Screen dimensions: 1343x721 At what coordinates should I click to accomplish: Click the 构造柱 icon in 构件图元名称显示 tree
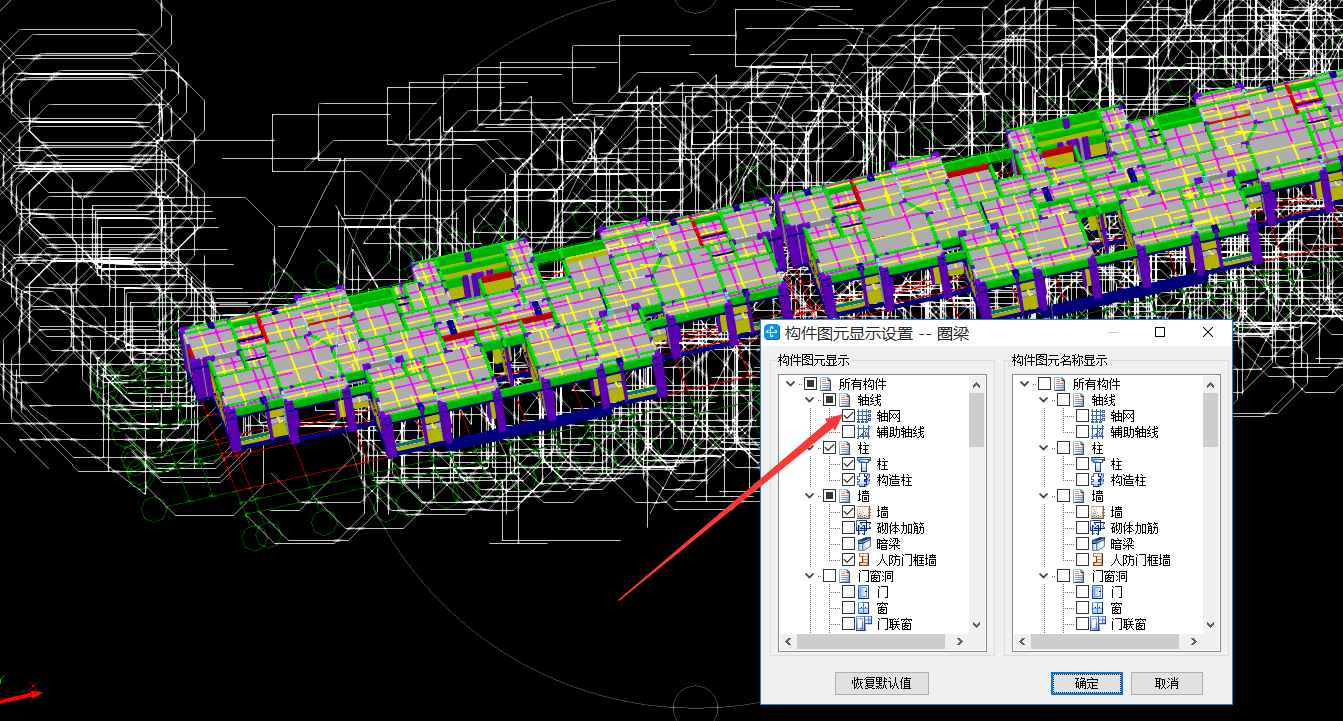(1098, 480)
